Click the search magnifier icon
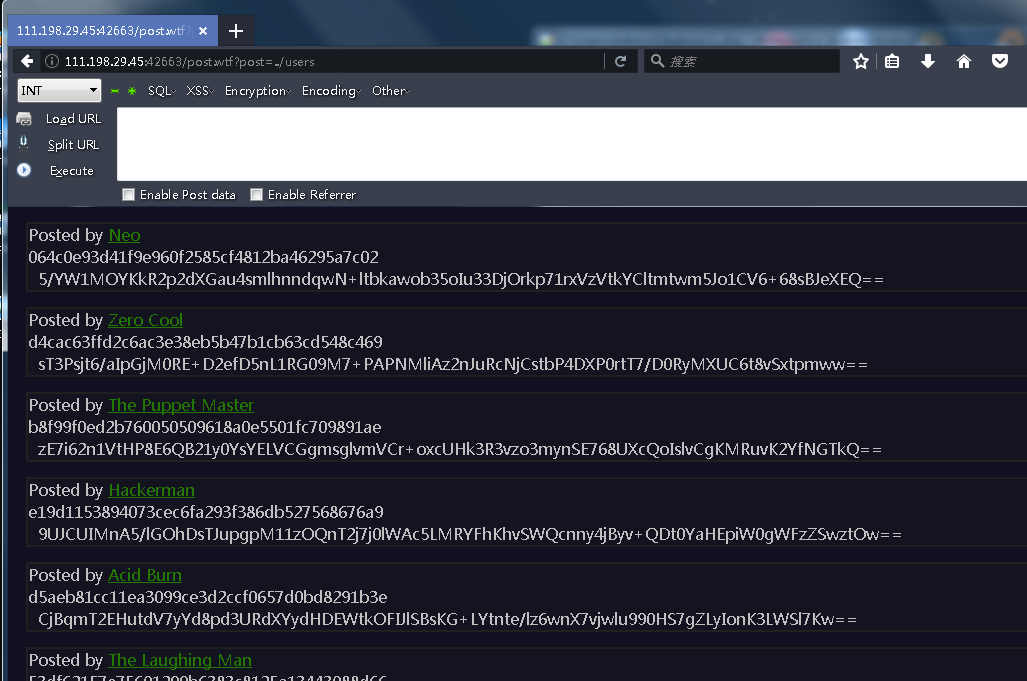This screenshot has height=681, width=1027. [x=657, y=61]
